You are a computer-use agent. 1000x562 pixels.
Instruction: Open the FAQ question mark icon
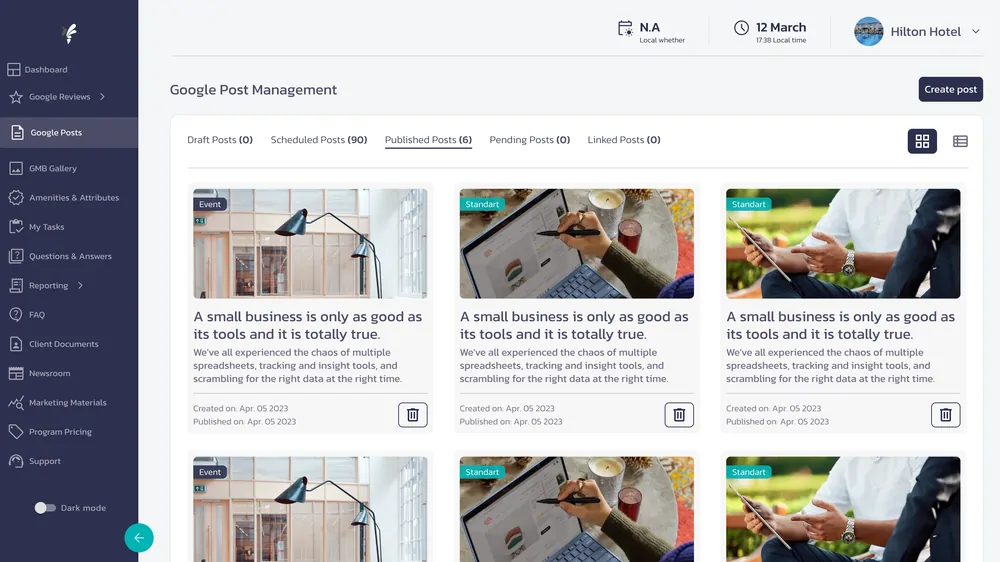point(16,314)
